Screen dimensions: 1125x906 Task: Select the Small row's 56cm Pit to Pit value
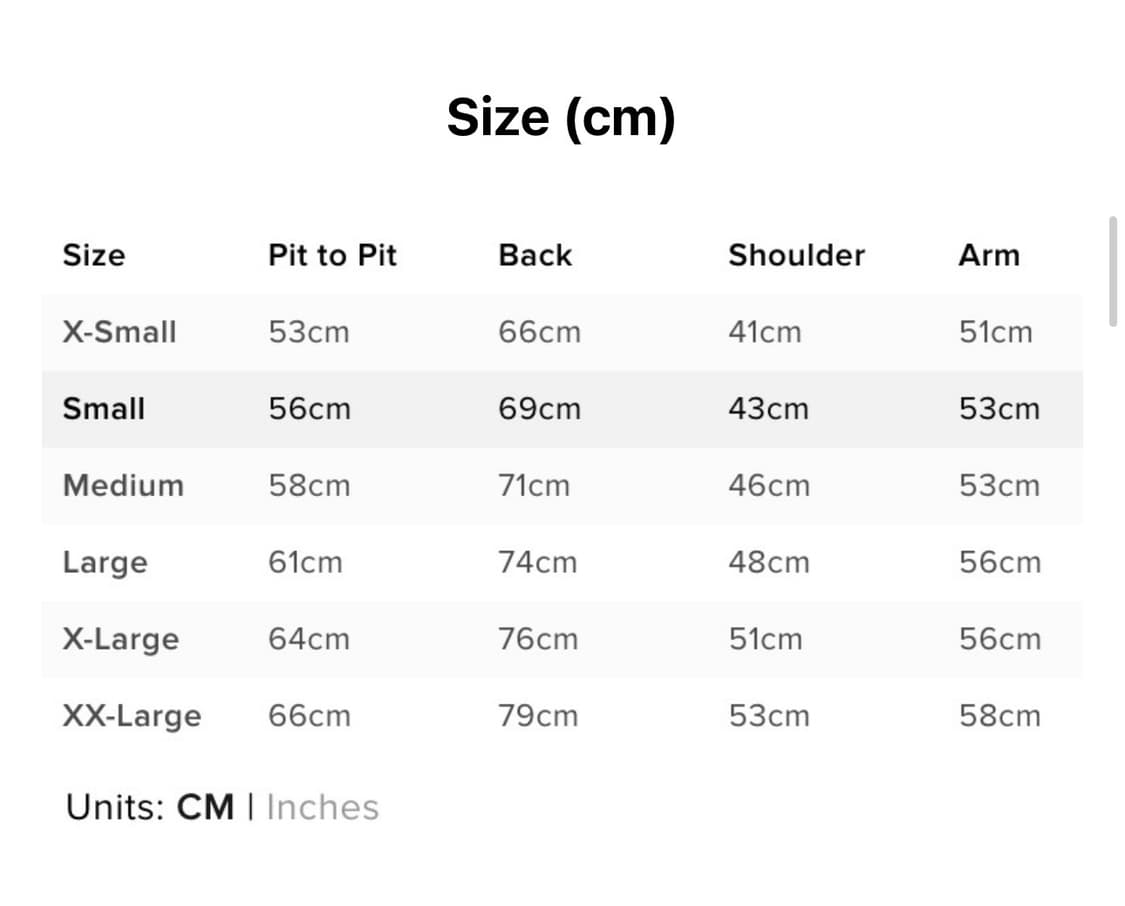click(x=309, y=409)
